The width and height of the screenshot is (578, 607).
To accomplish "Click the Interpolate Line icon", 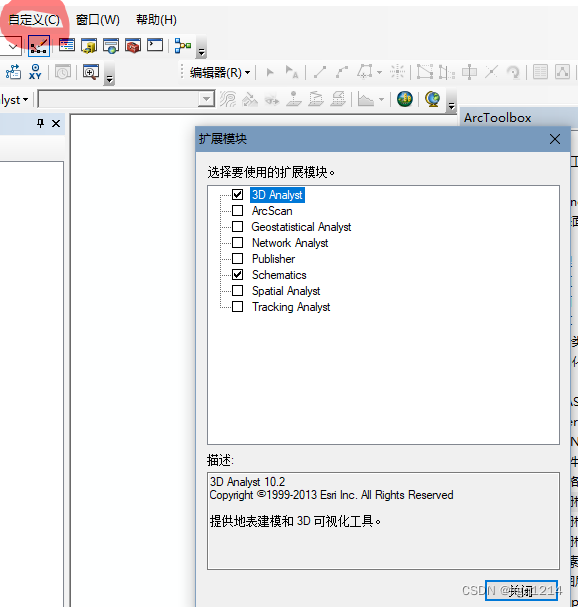I will (x=316, y=99).
